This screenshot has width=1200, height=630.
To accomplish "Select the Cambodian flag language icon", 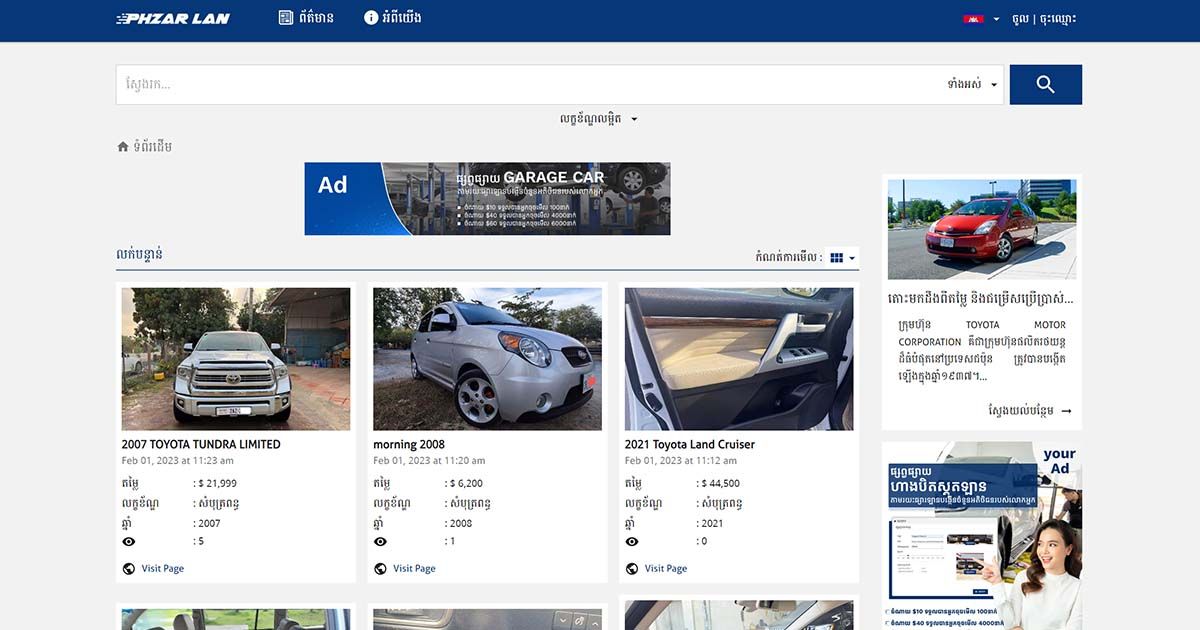I will coord(973,19).
